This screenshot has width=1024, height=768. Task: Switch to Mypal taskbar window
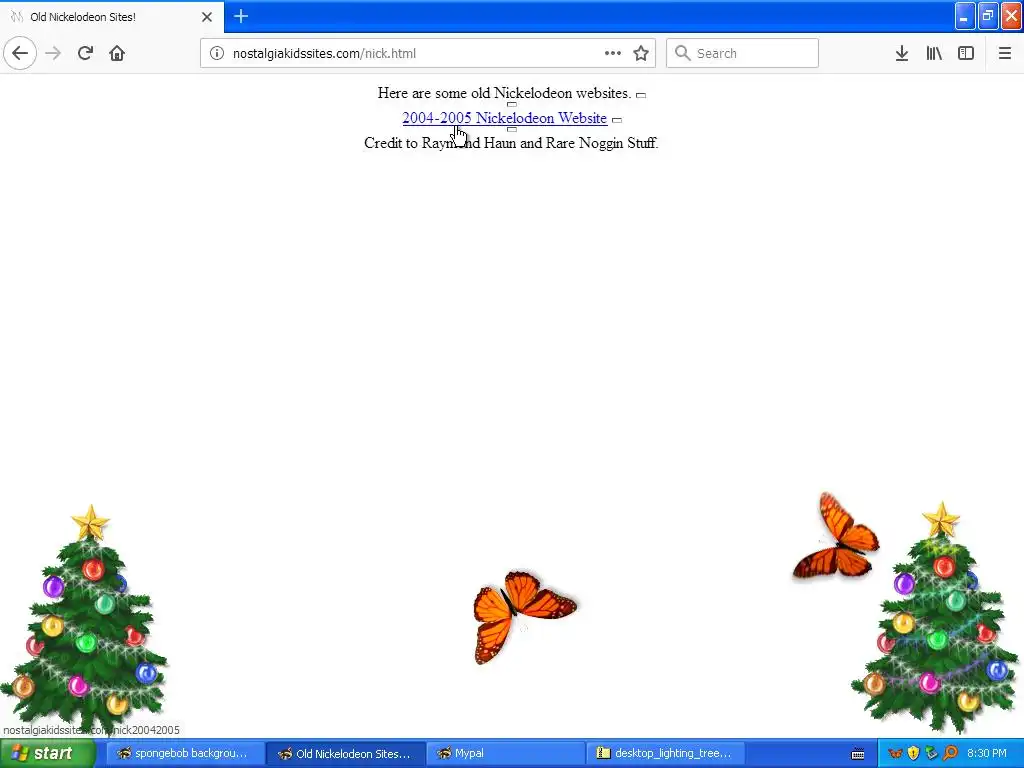(505, 753)
